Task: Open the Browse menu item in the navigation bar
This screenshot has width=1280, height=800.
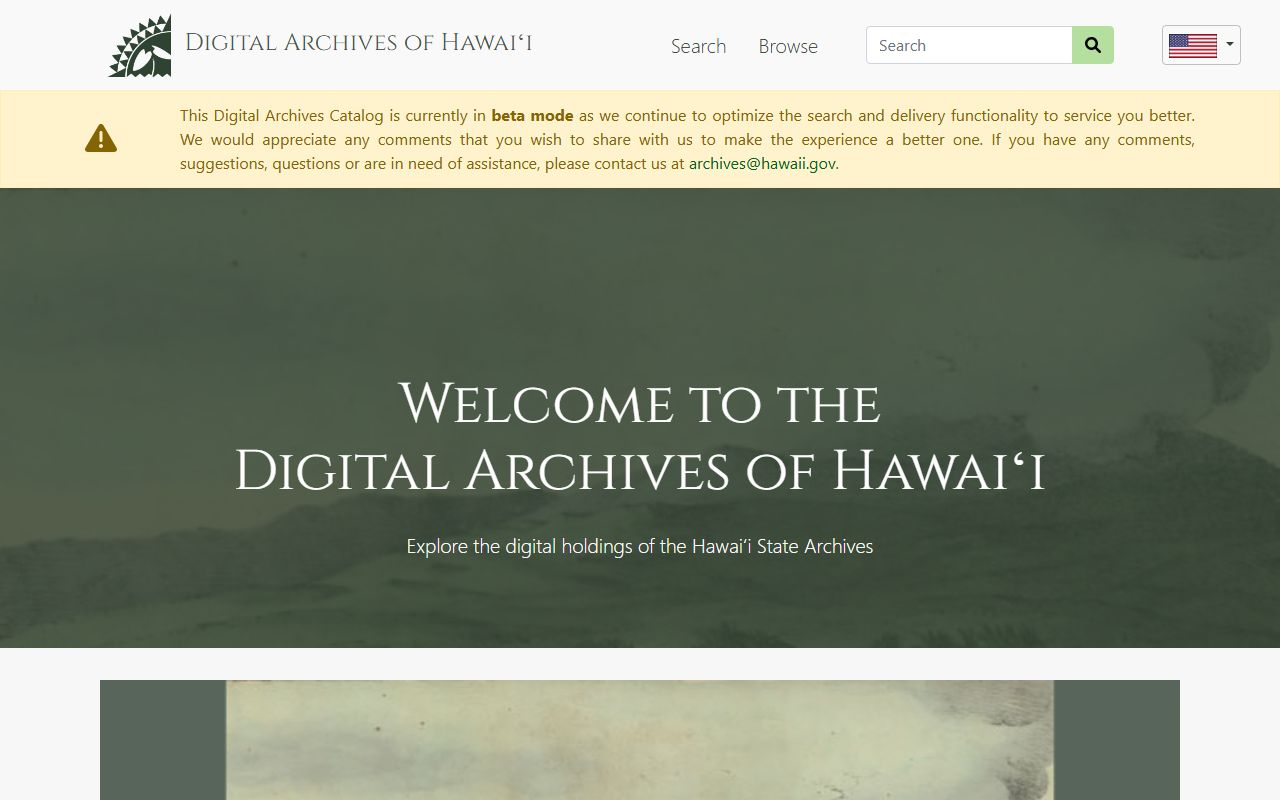Action: pos(788,46)
